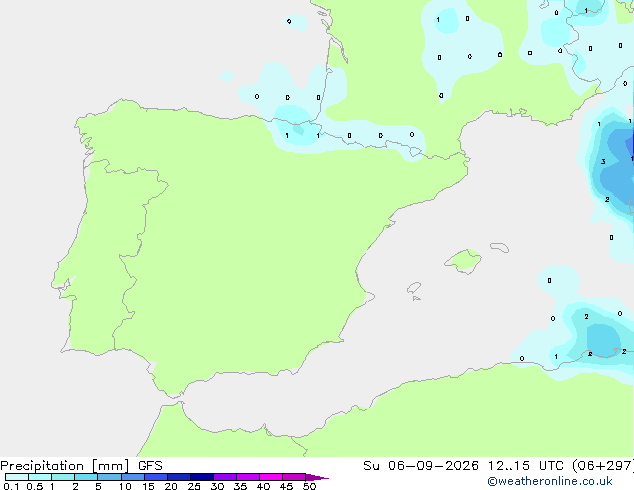Open the weatheronline.co.uk copyright link
Image resolution: width=634 pixels, height=490 pixels.
[x=549, y=481]
